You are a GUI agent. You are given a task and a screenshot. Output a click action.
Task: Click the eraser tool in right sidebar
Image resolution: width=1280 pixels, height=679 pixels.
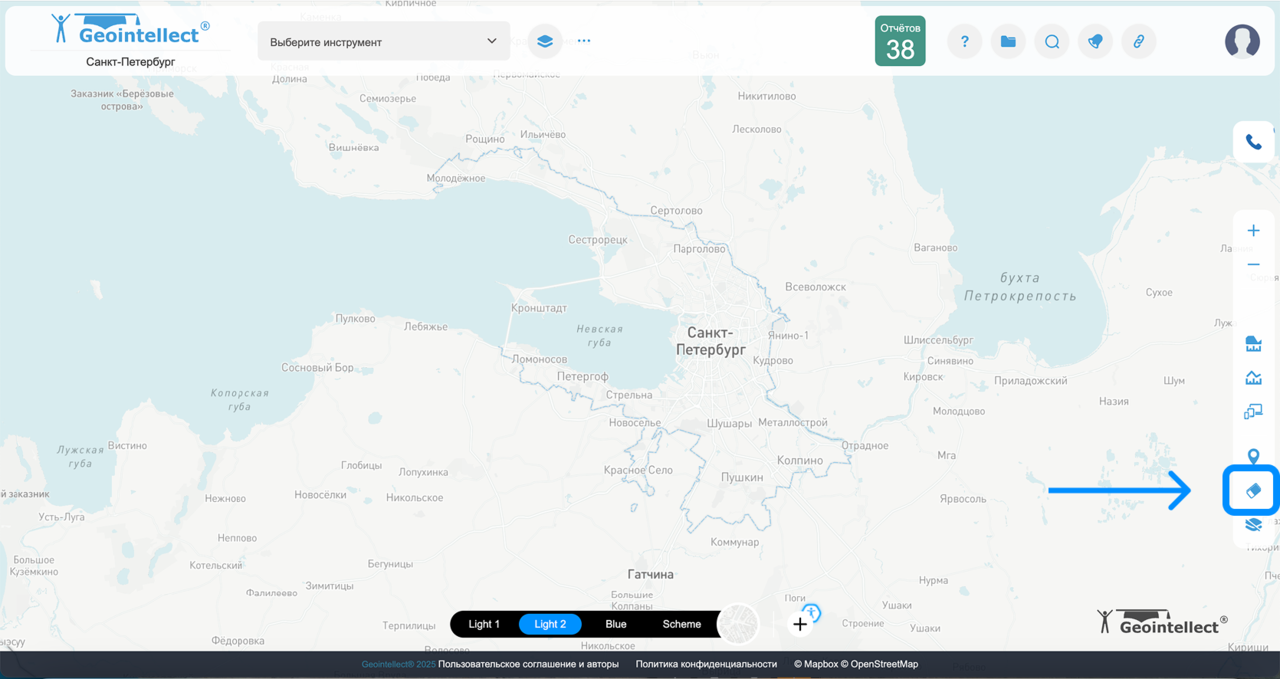[x=1253, y=491]
